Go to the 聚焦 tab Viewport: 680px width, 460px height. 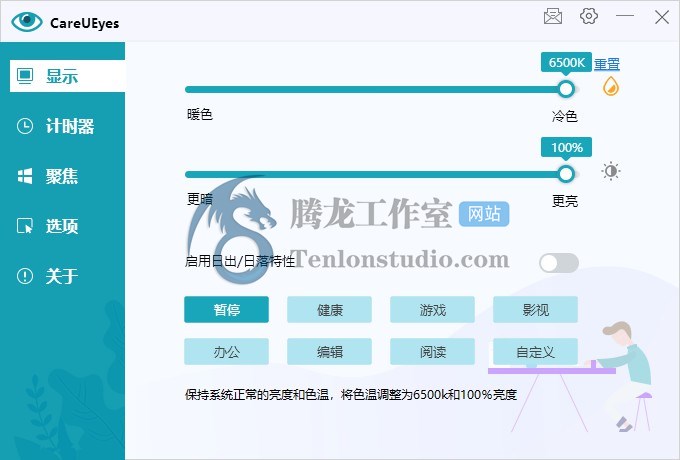point(67,176)
